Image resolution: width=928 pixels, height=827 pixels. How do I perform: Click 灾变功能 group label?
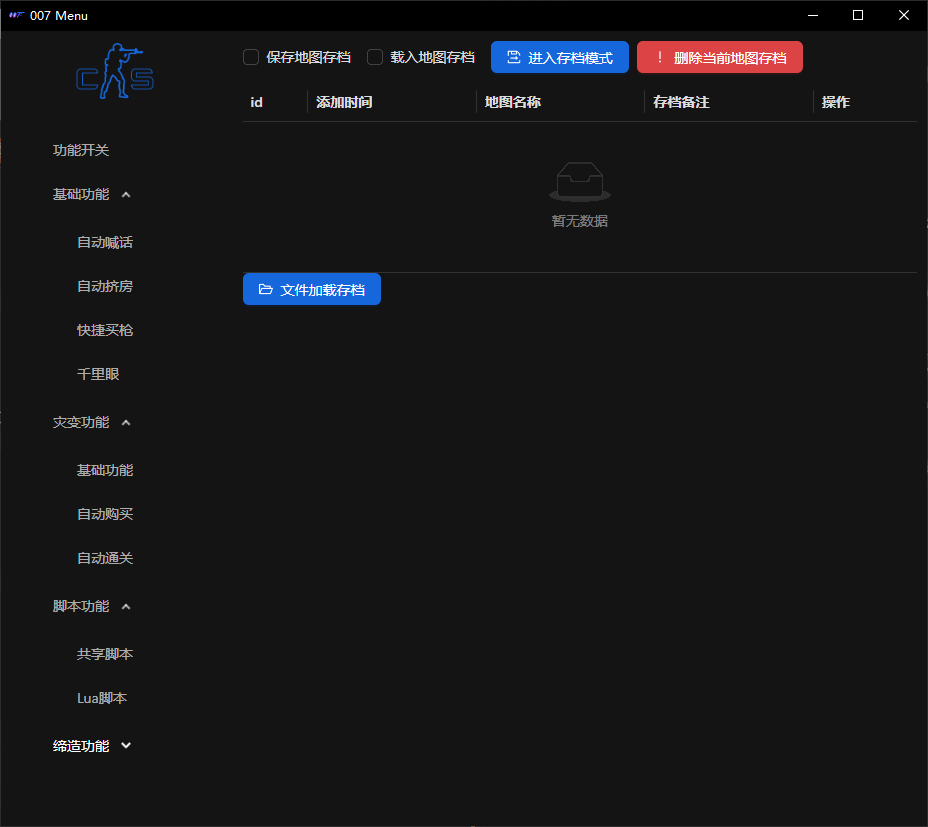pos(81,422)
